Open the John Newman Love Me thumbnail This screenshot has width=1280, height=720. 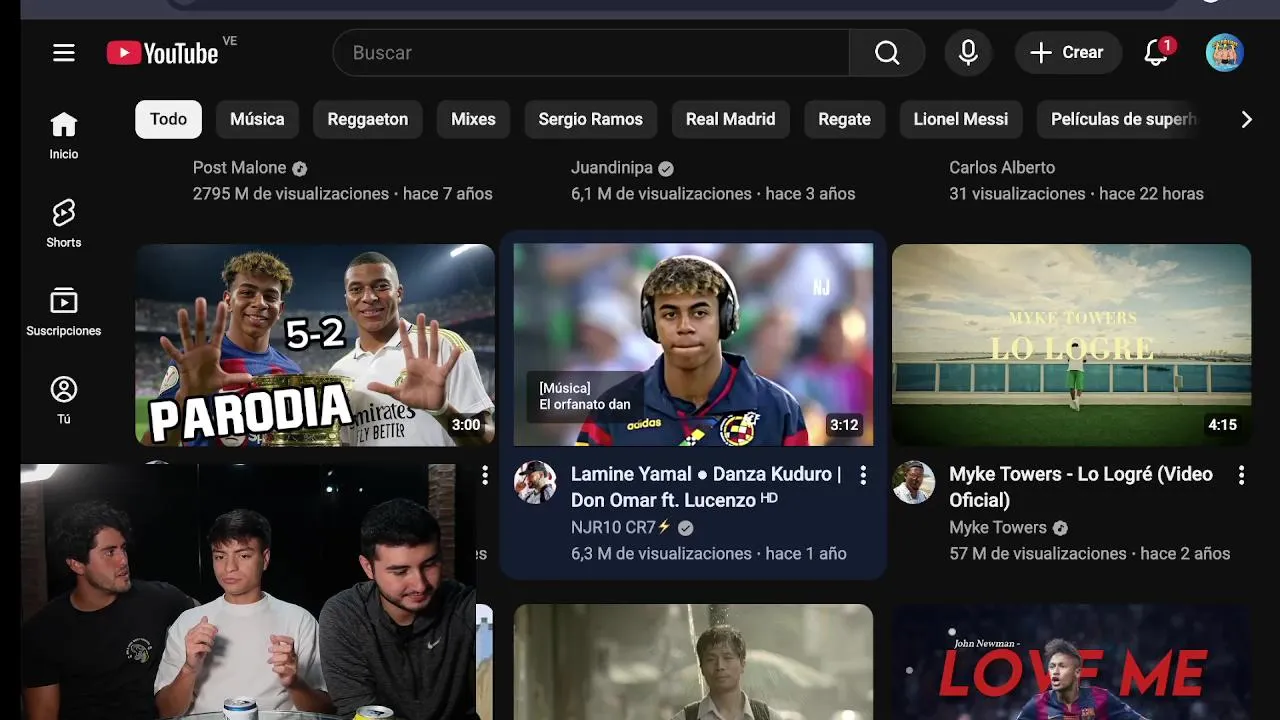1071,662
